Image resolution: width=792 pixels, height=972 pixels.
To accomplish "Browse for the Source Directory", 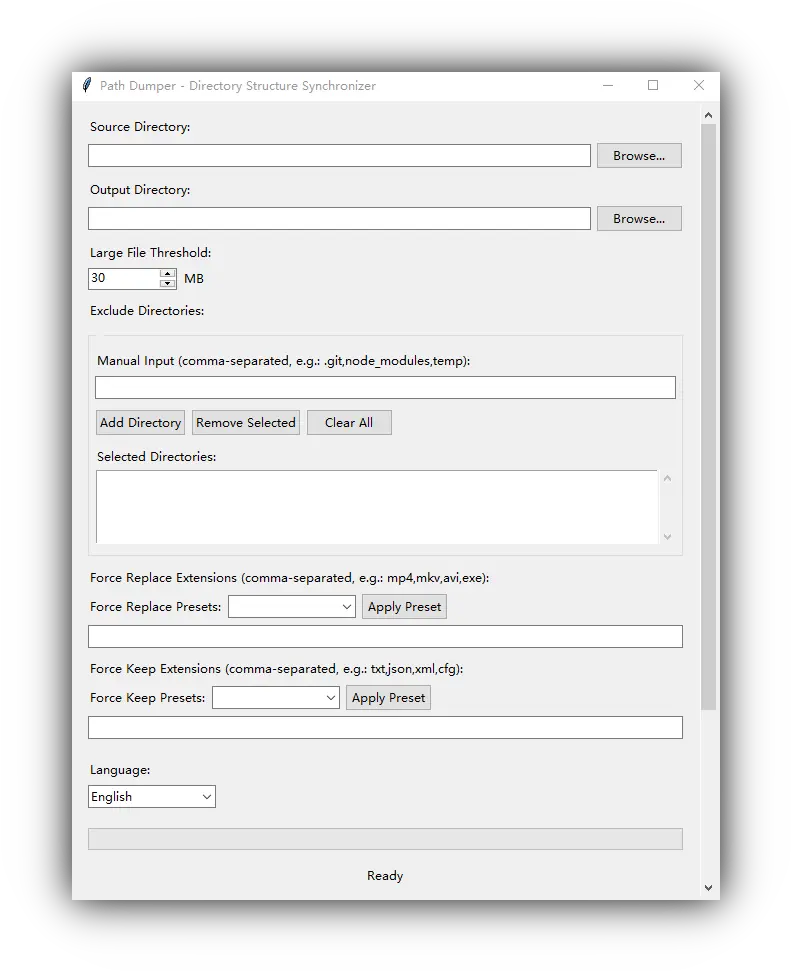I will [x=639, y=156].
